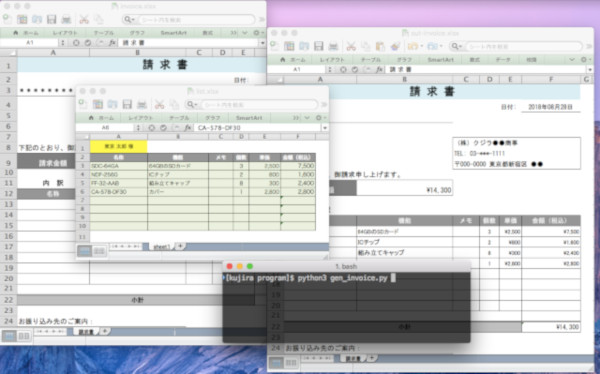Click column F header in out-invoice.xlsx
The height and width of the screenshot is (374, 600).
pos(551,79)
